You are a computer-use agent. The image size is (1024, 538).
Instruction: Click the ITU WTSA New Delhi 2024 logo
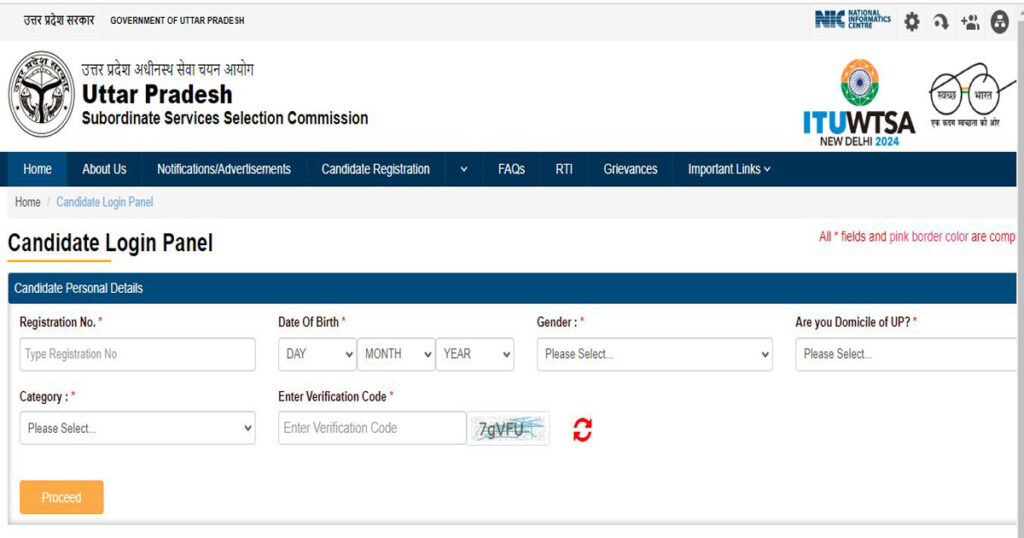[859, 103]
